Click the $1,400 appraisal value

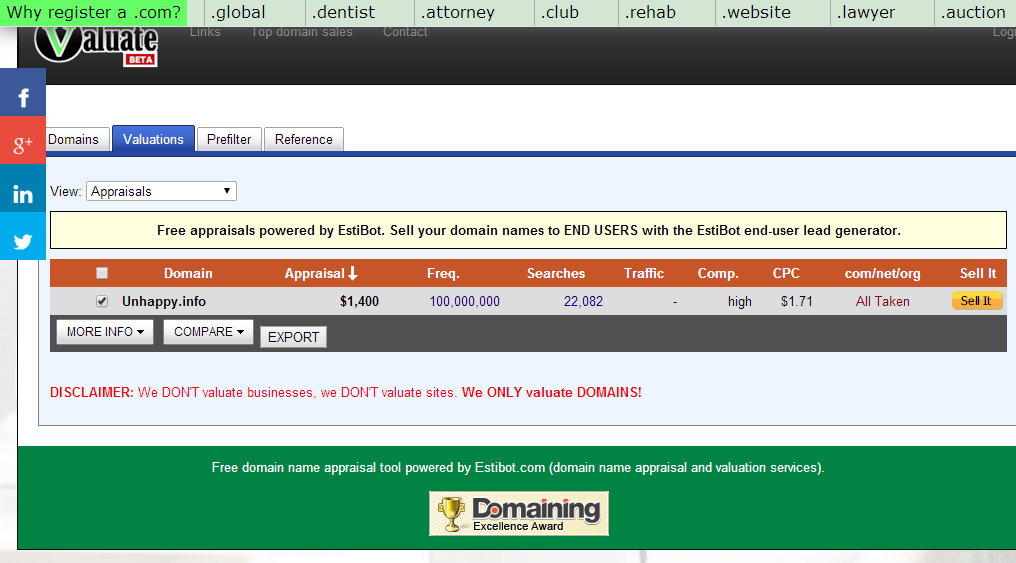pyautogui.click(x=360, y=301)
